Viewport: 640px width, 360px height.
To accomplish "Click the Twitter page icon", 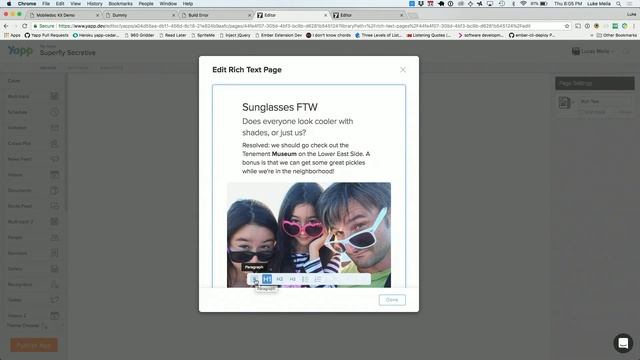I will pyautogui.click(x=54, y=300).
